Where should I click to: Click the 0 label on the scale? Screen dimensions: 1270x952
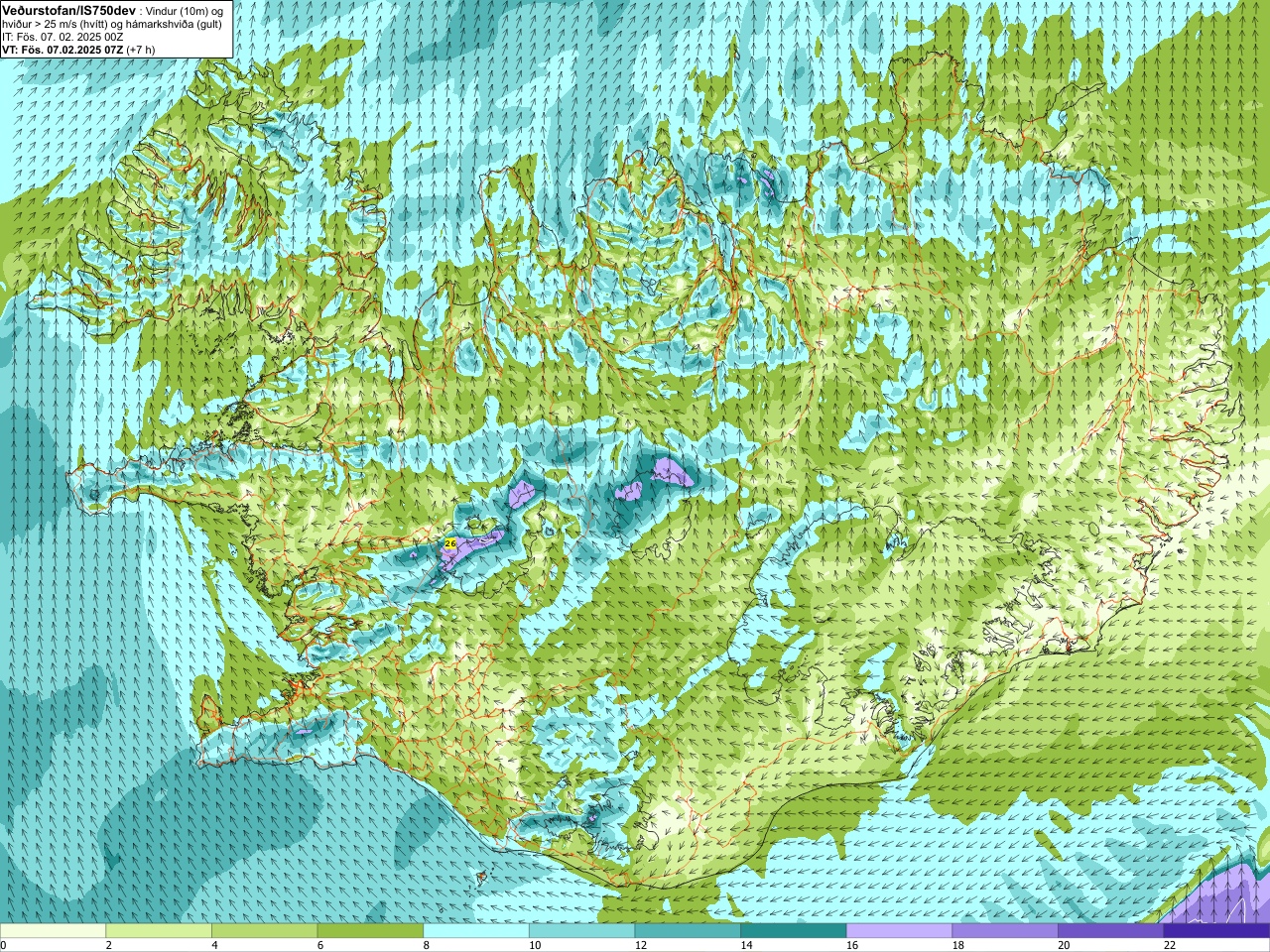[x=3, y=945]
